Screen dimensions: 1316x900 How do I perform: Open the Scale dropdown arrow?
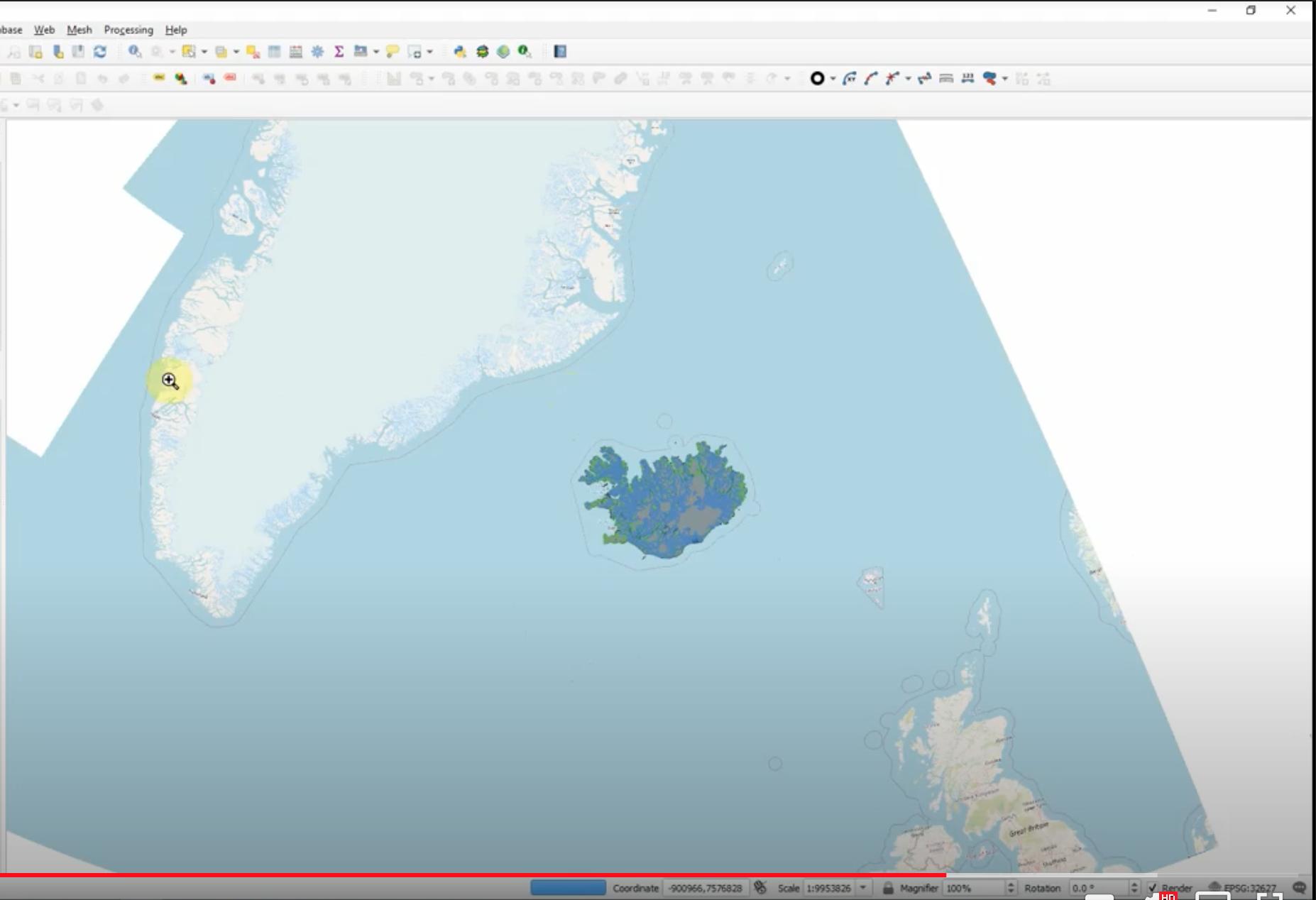coord(863,888)
